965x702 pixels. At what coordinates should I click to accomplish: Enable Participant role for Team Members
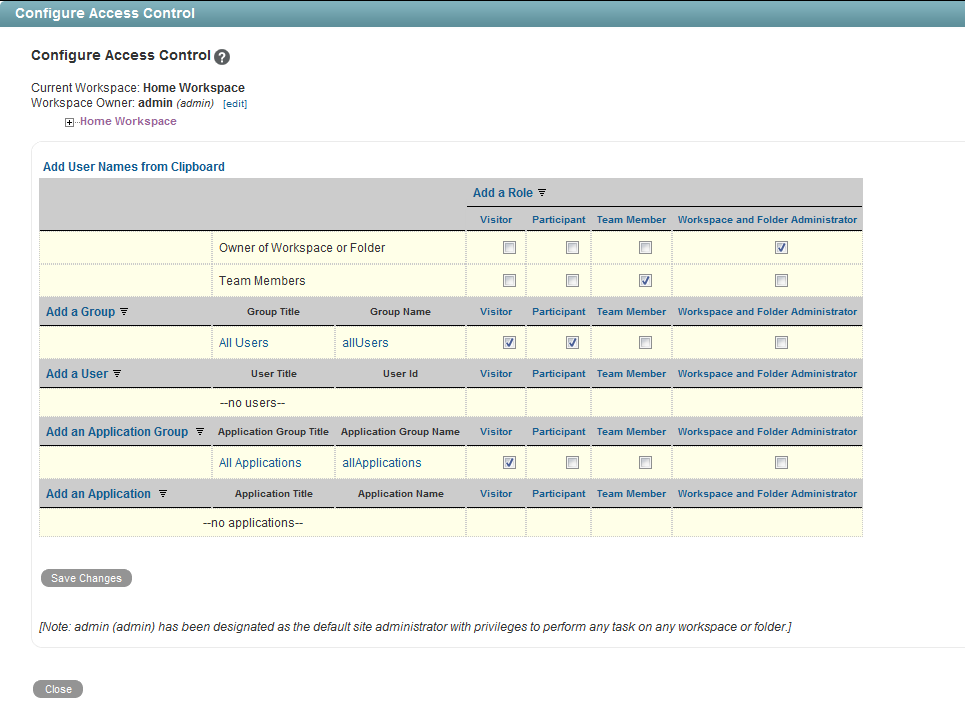pyautogui.click(x=572, y=280)
